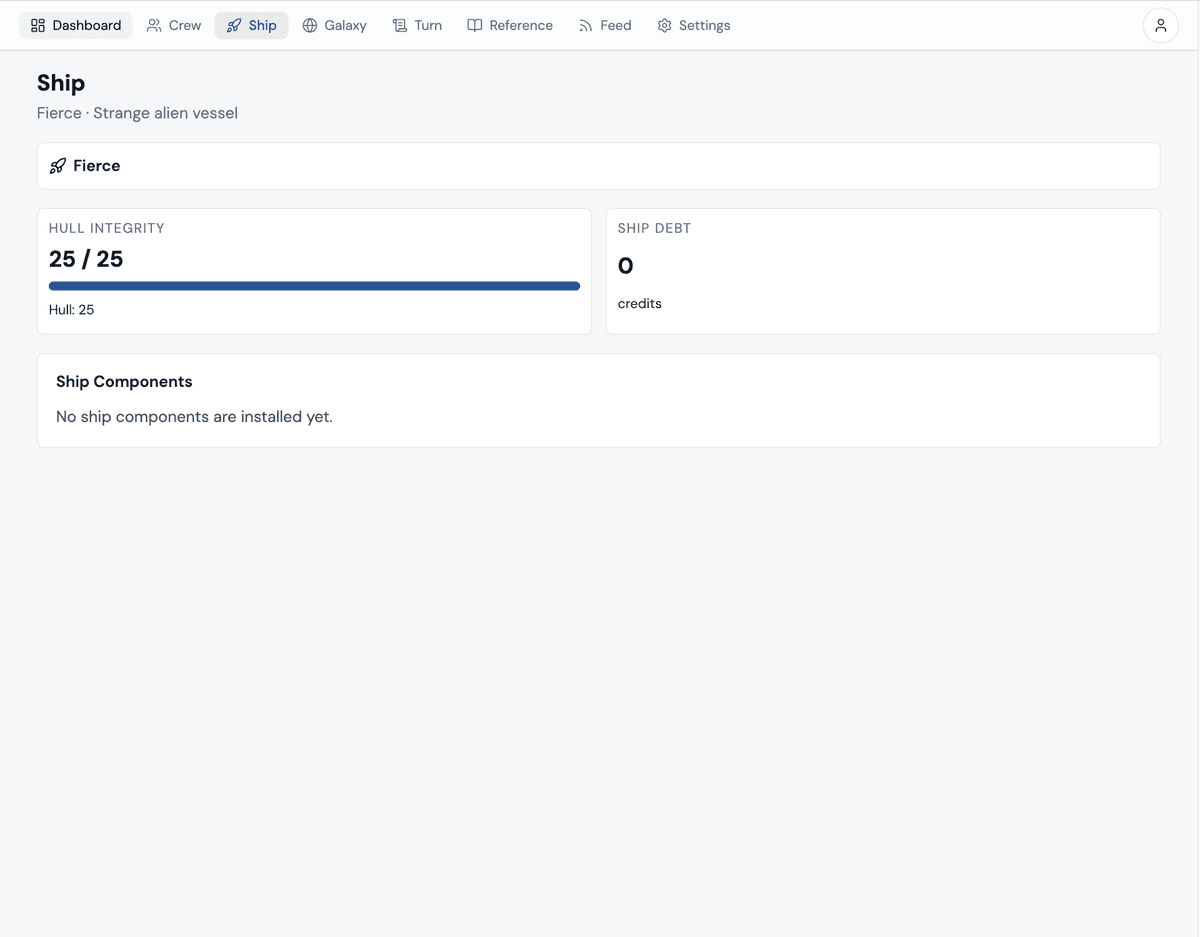Click the Ship page heading

[x=61, y=83]
